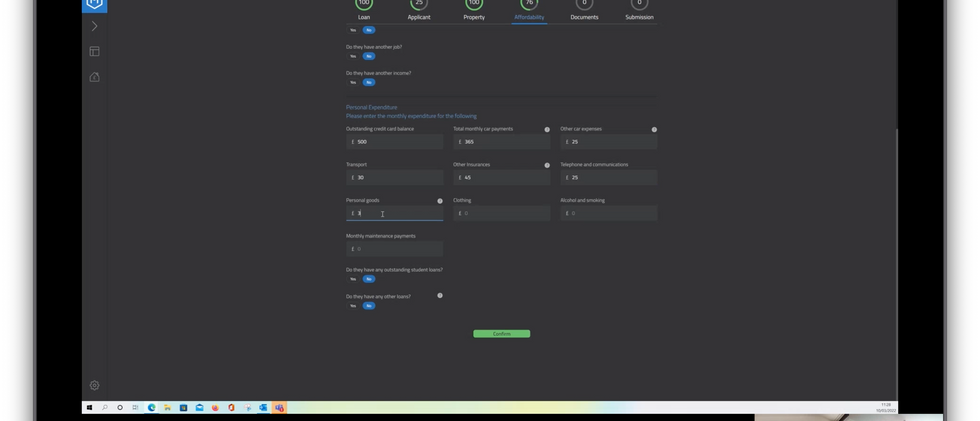Show info for Other car expenses
The width and height of the screenshot is (980, 421).
654,129
